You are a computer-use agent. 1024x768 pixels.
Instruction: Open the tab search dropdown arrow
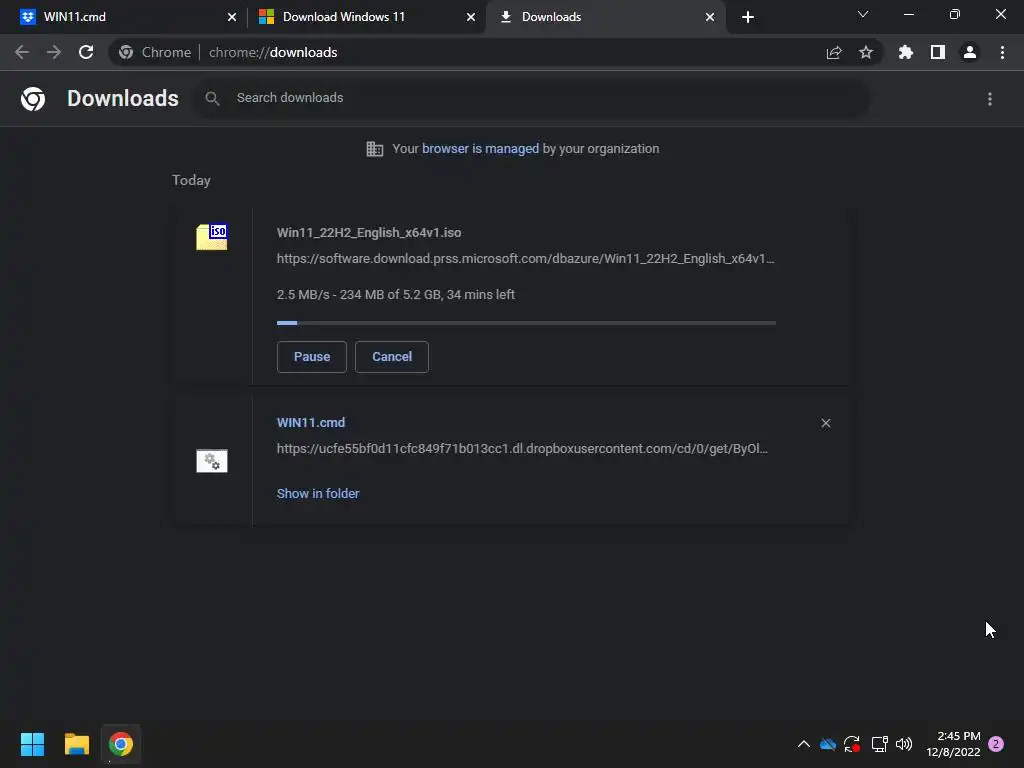(863, 14)
